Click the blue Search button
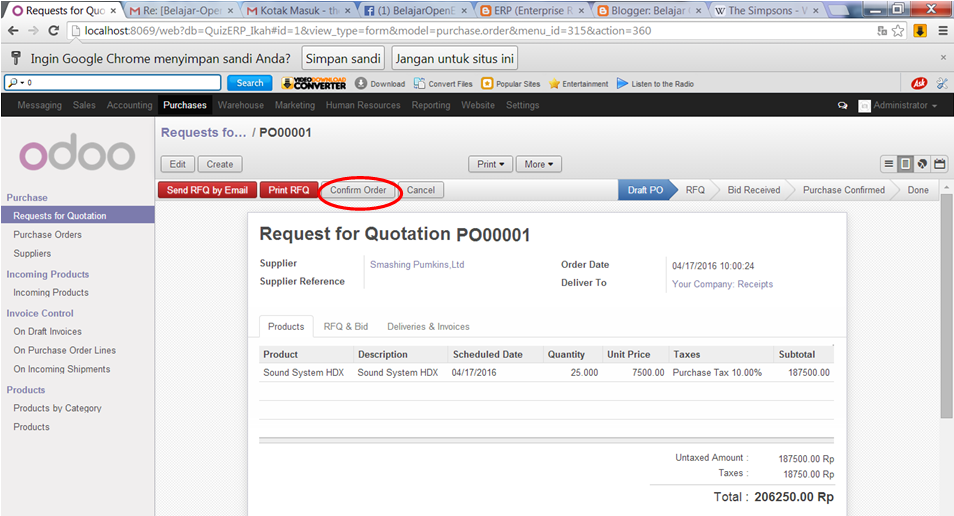 coord(249,83)
